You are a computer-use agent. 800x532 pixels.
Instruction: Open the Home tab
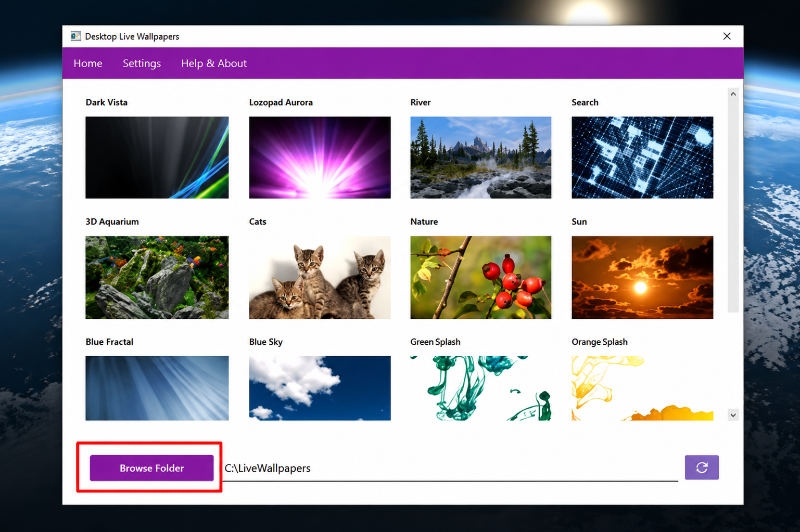tap(88, 63)
